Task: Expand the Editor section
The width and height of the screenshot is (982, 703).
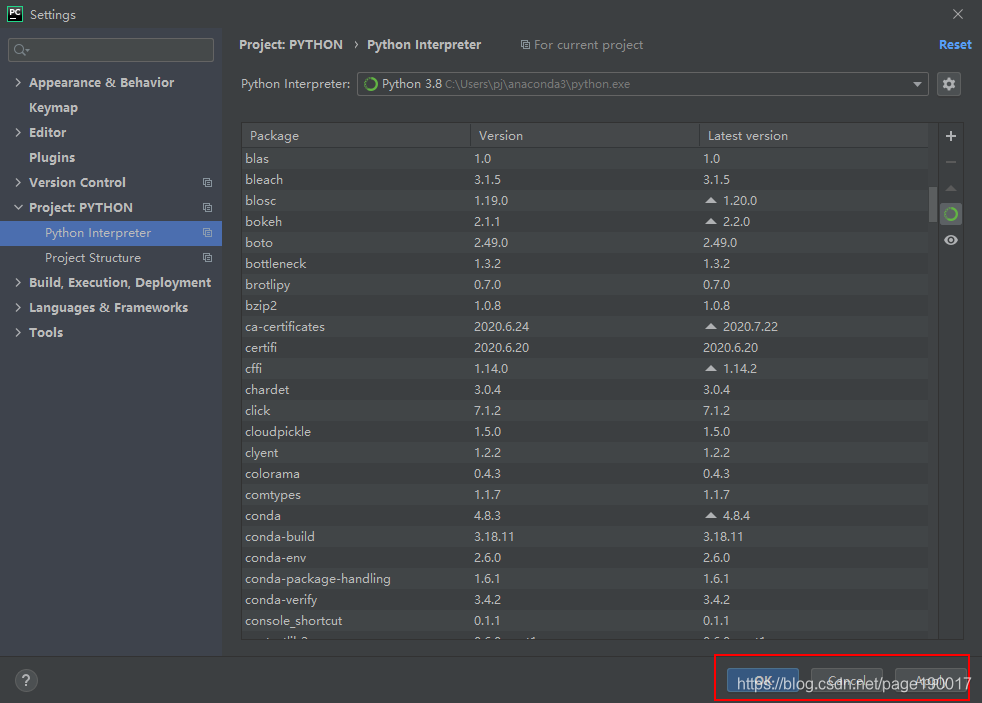Action: 18,133
